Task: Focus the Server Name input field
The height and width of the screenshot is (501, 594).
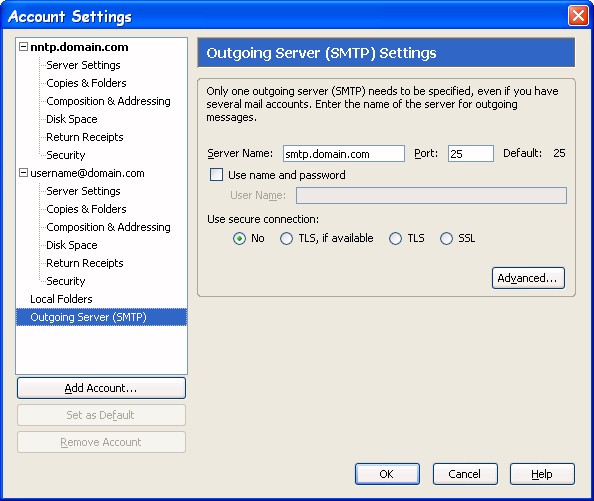Action: 344,154
